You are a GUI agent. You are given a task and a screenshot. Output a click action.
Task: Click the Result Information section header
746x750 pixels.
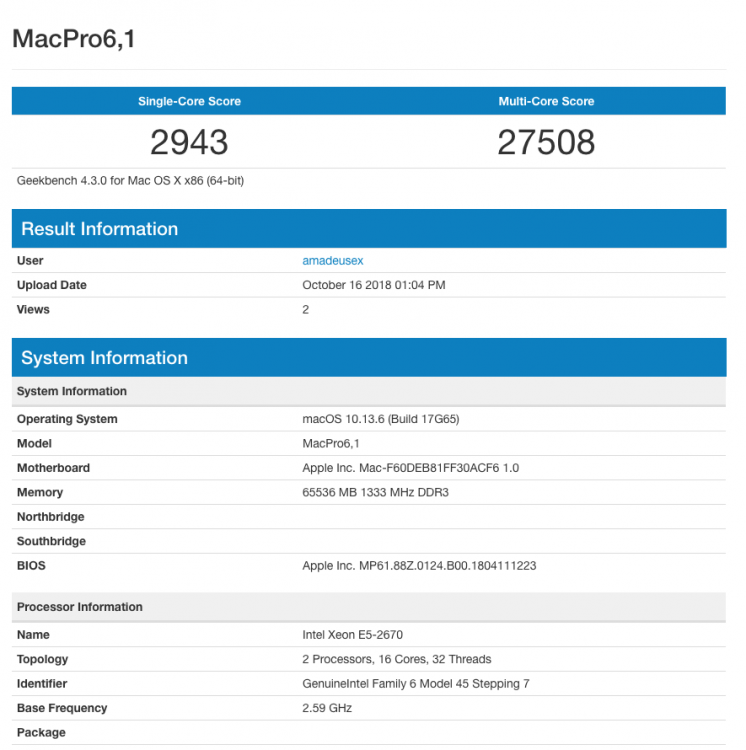point(369,229)
